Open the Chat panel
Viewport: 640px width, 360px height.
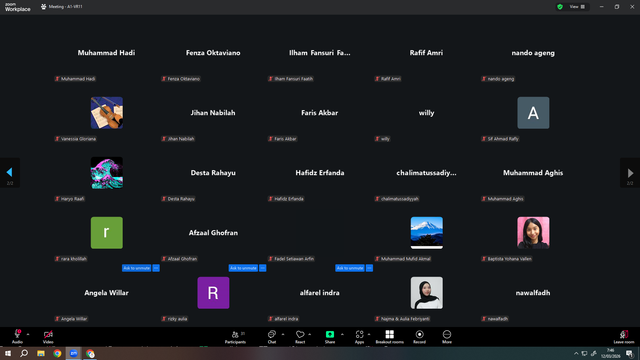272,336
